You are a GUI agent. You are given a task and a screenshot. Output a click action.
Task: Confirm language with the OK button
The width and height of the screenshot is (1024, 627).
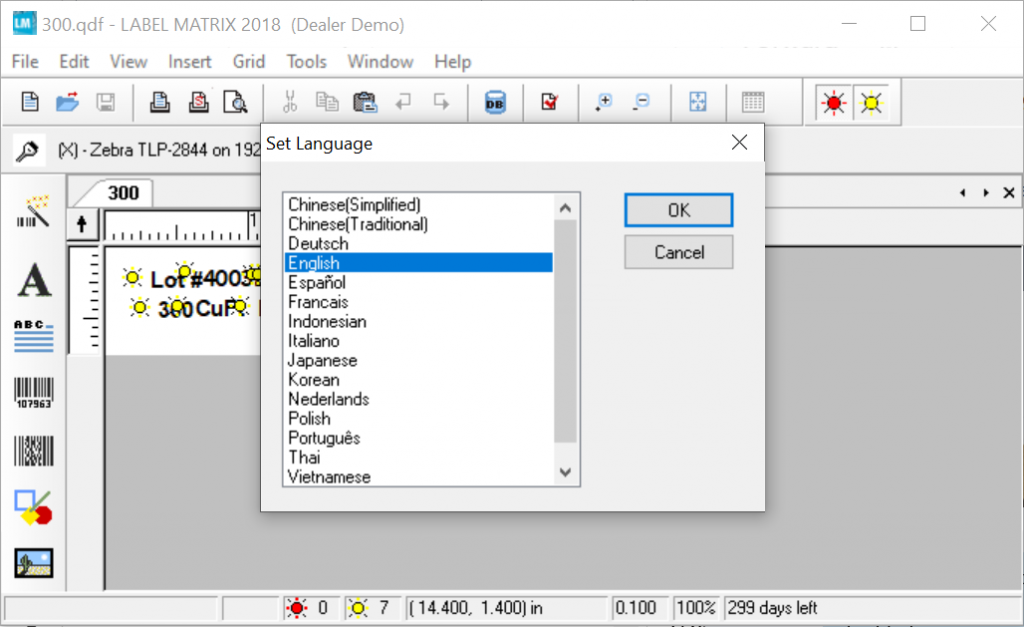pyautogui.click(x=679, y=210)
